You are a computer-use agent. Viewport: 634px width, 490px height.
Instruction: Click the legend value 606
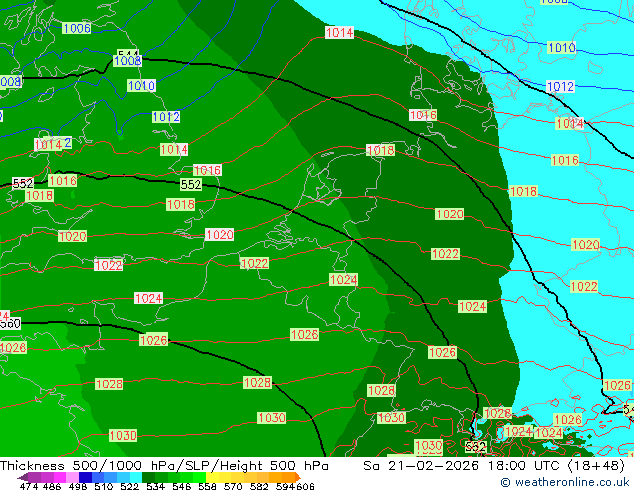pos(305,486)
